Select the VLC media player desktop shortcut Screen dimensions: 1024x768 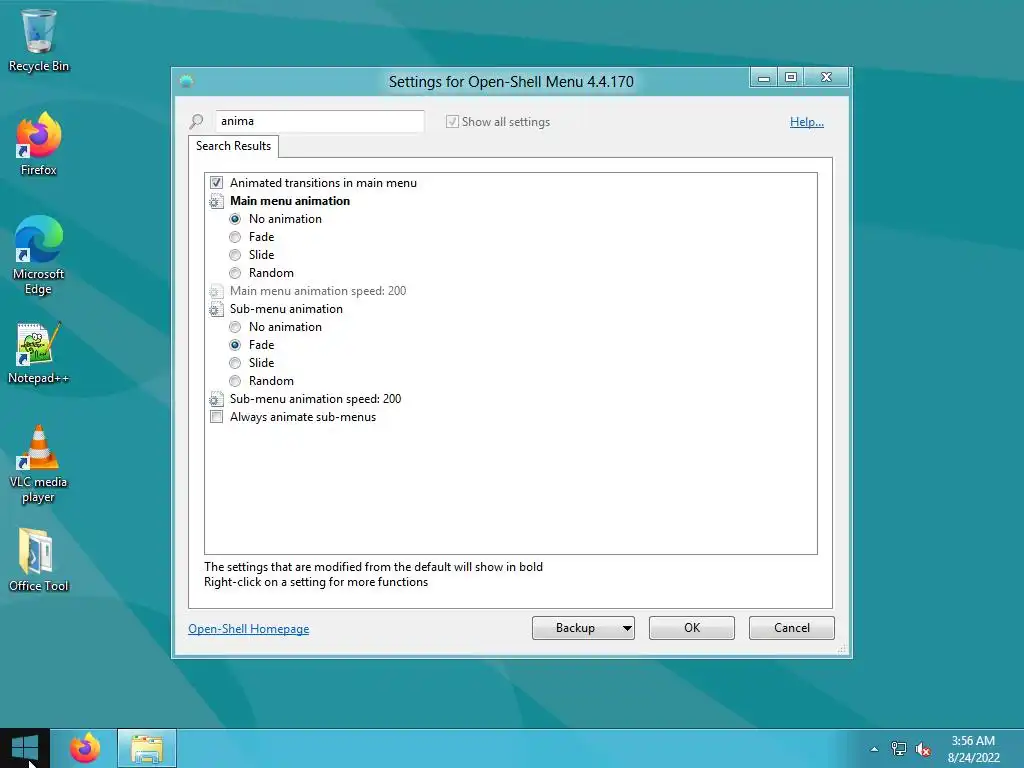(x=39, y=464)
